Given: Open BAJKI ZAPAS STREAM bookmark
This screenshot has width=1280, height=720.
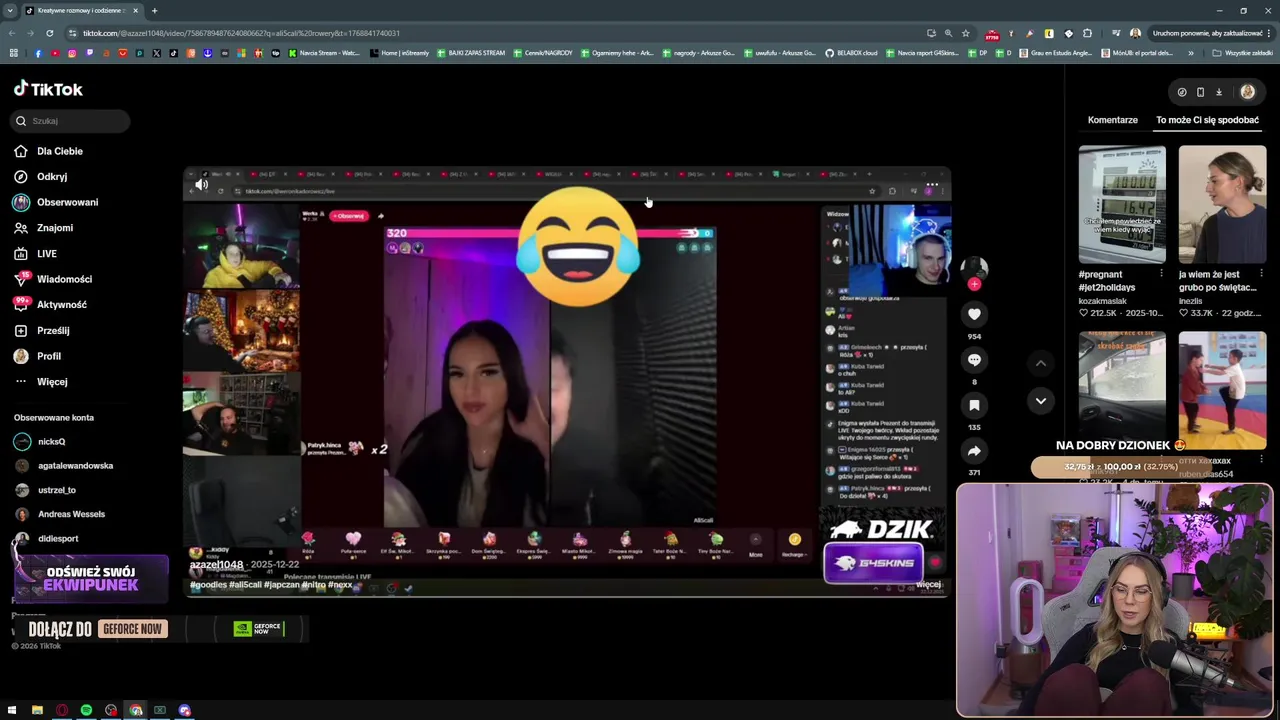Looking at the screenshot, I should [x=471, y=53].
